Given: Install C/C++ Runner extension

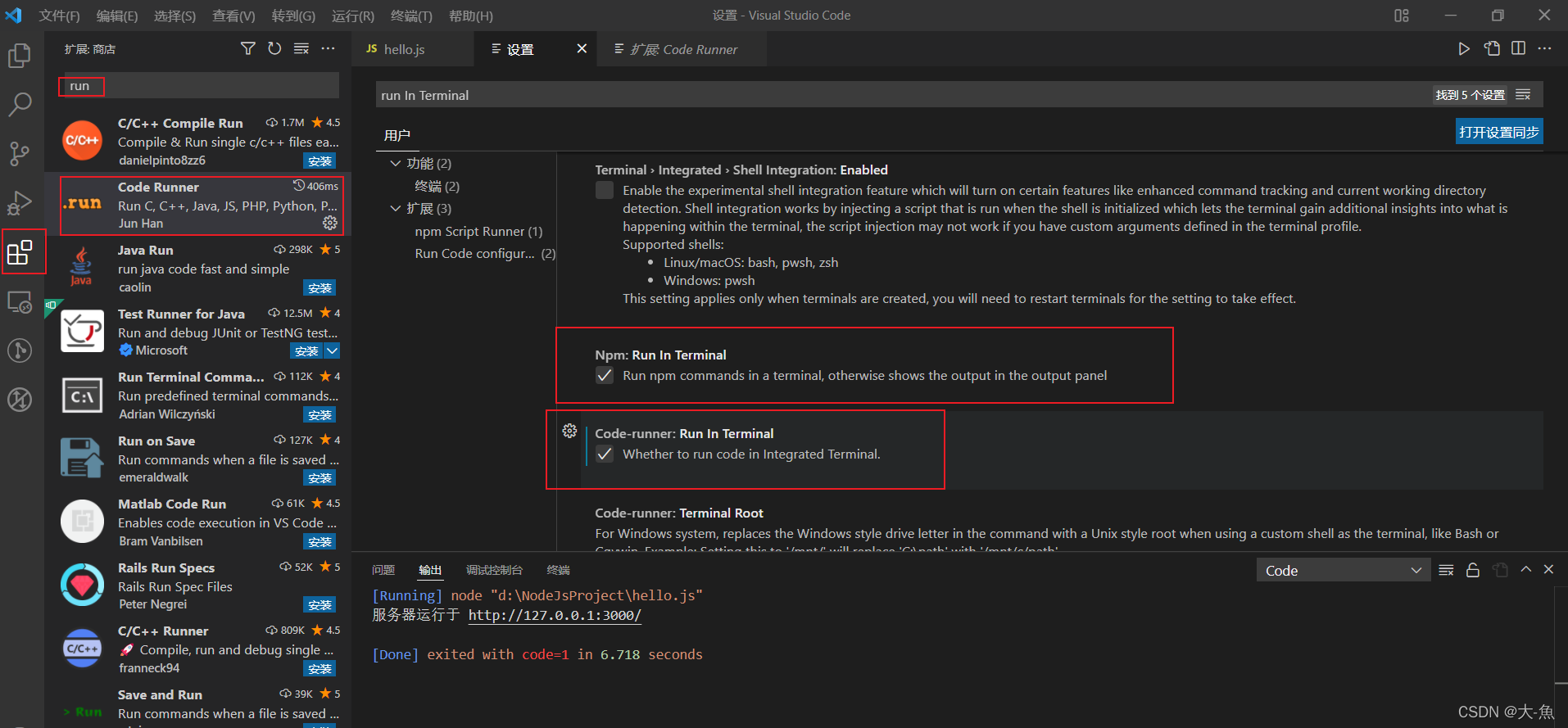Looking at the screenshot, I should click(x=319, y=669).
